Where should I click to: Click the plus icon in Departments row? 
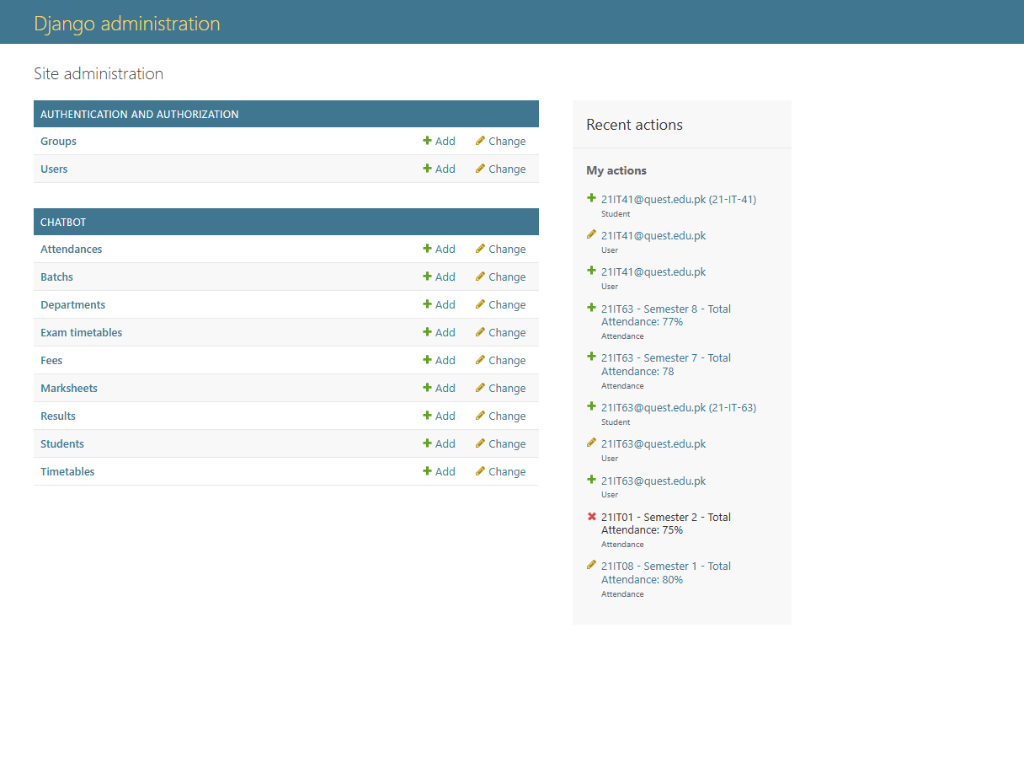(428, 305)
